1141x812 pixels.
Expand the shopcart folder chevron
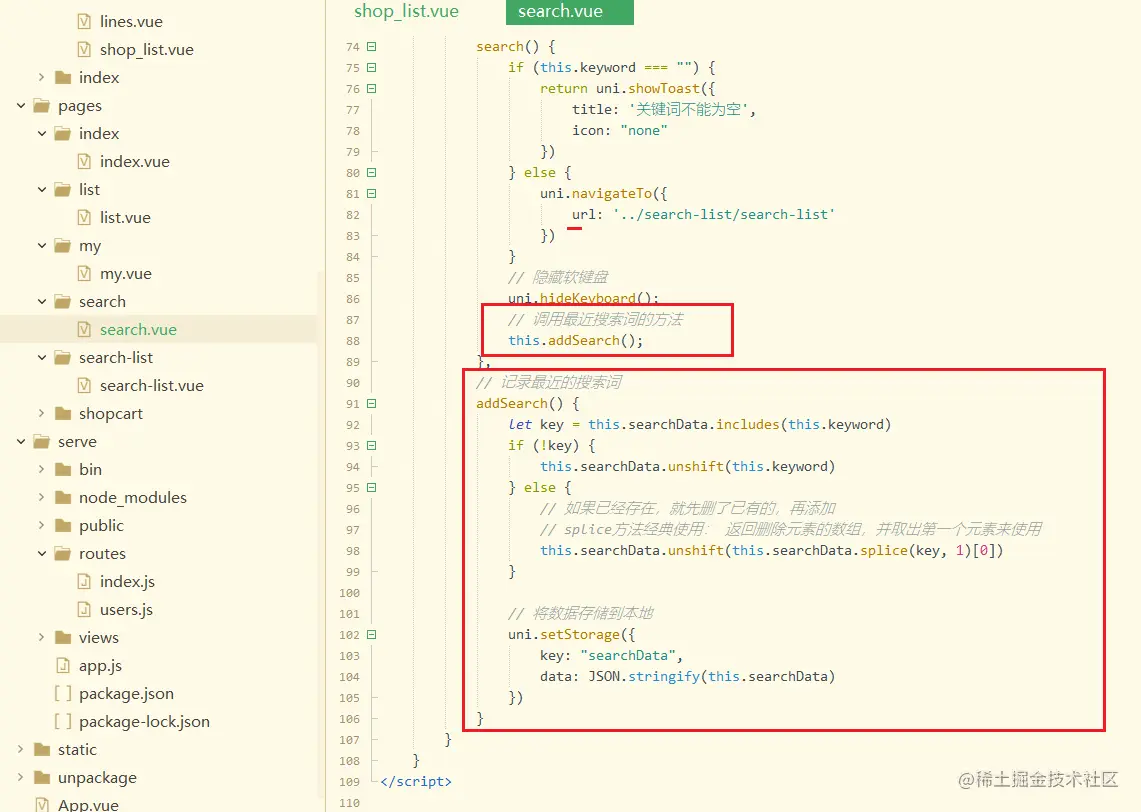(41, 413)
